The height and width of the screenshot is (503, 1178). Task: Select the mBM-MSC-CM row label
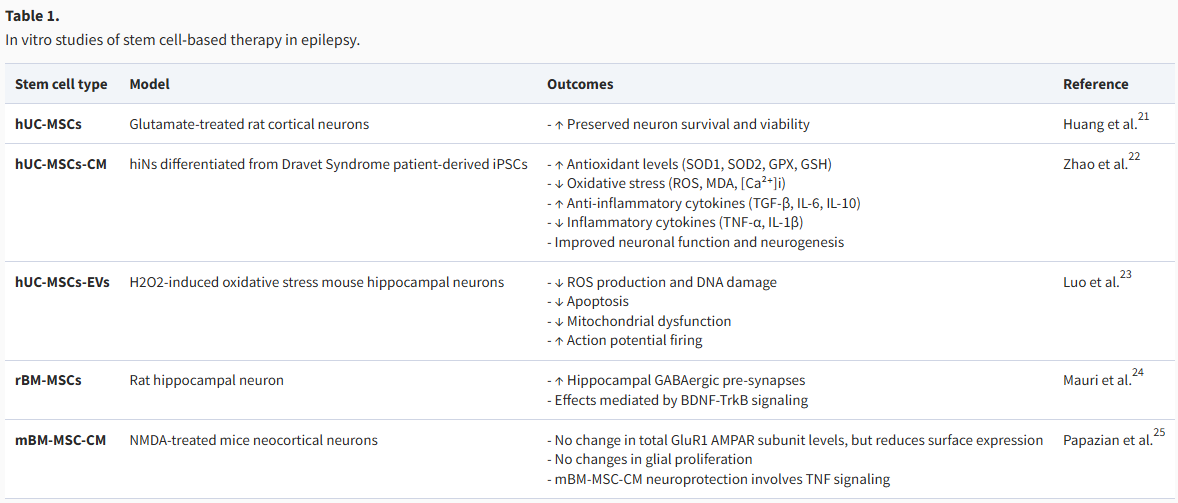pyautogui.click(x=61, y=440)
